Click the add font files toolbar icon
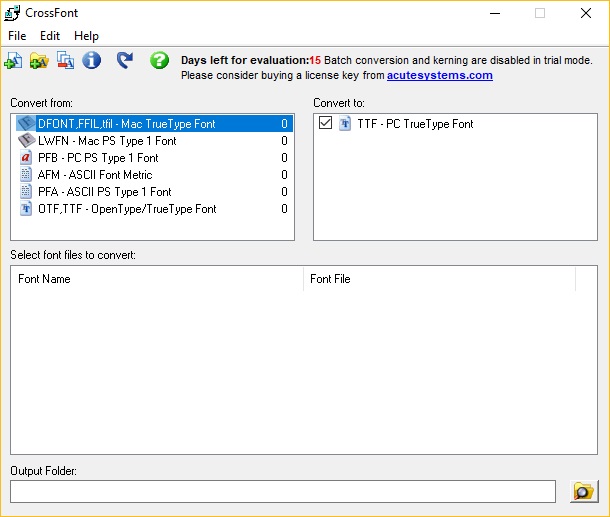 coord(13,61)
